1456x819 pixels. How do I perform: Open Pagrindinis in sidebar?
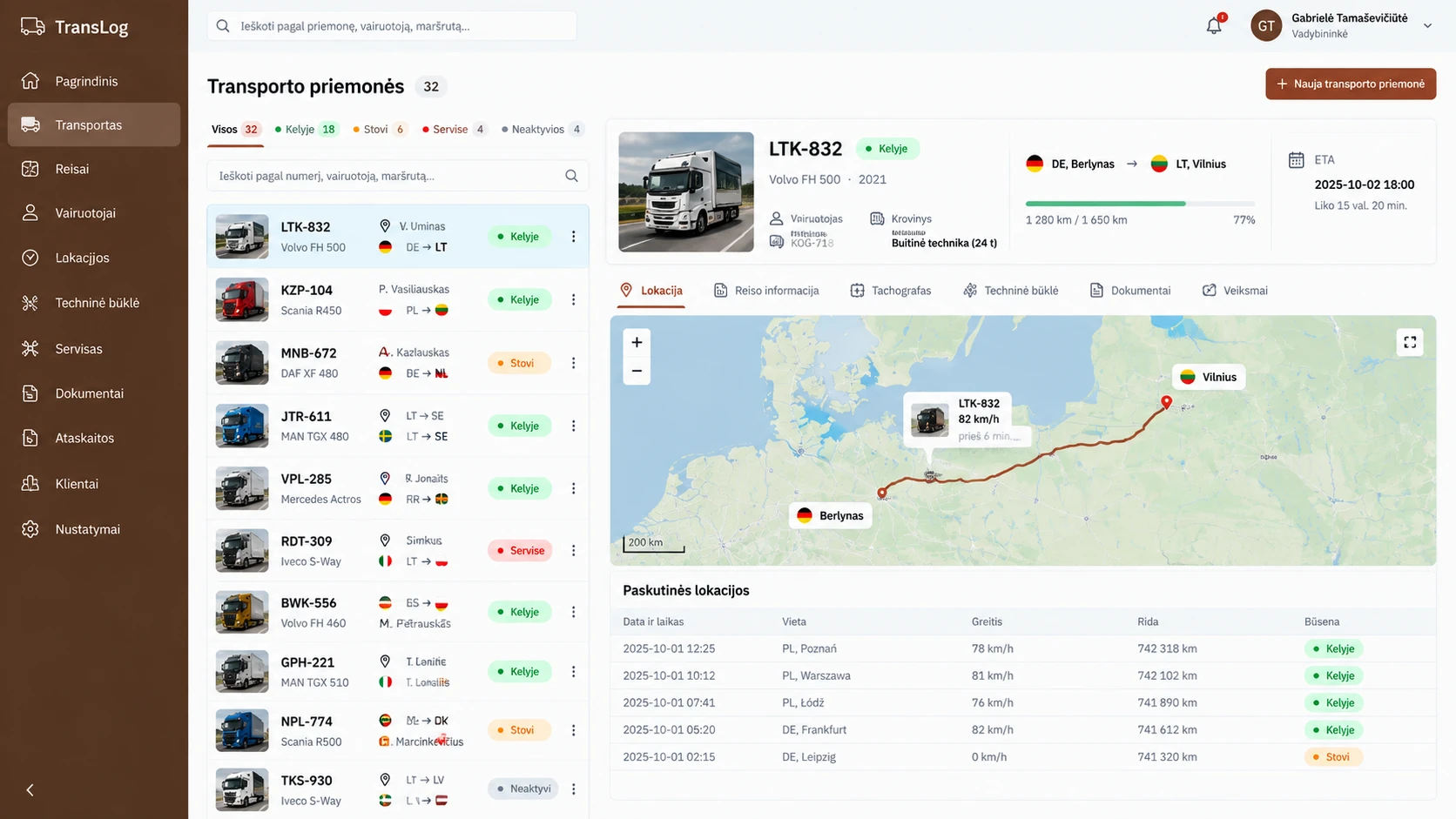coord(94,81)
